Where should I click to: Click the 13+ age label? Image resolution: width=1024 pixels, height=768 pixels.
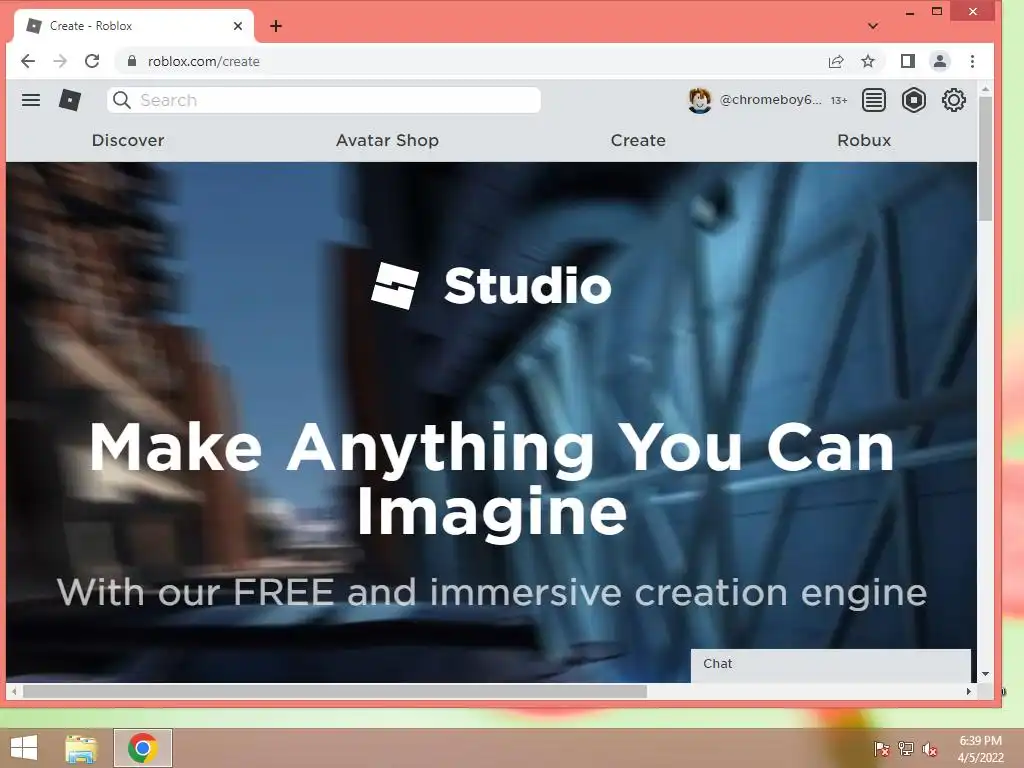839,101
